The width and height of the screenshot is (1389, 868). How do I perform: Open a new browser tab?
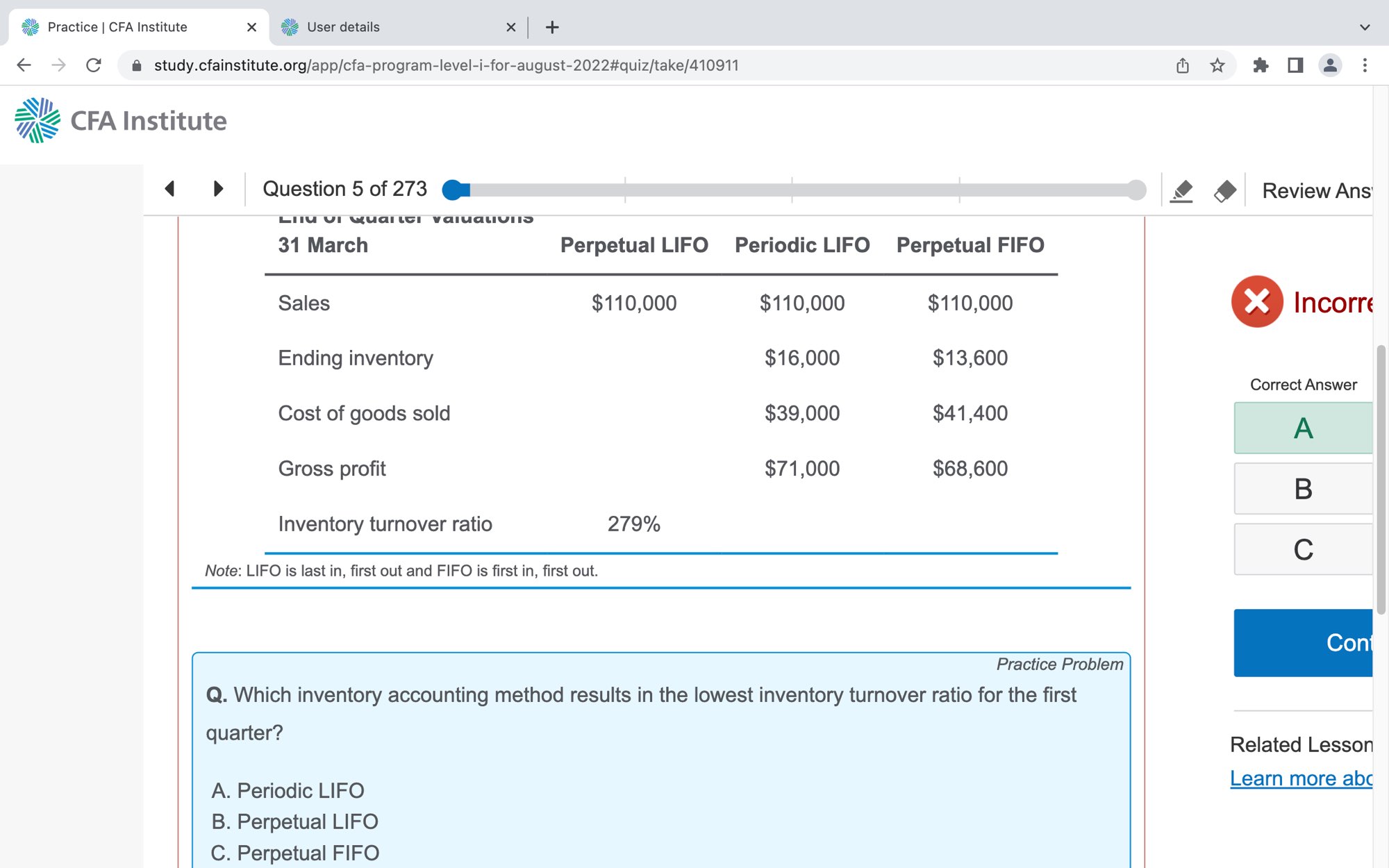point(552,27)
